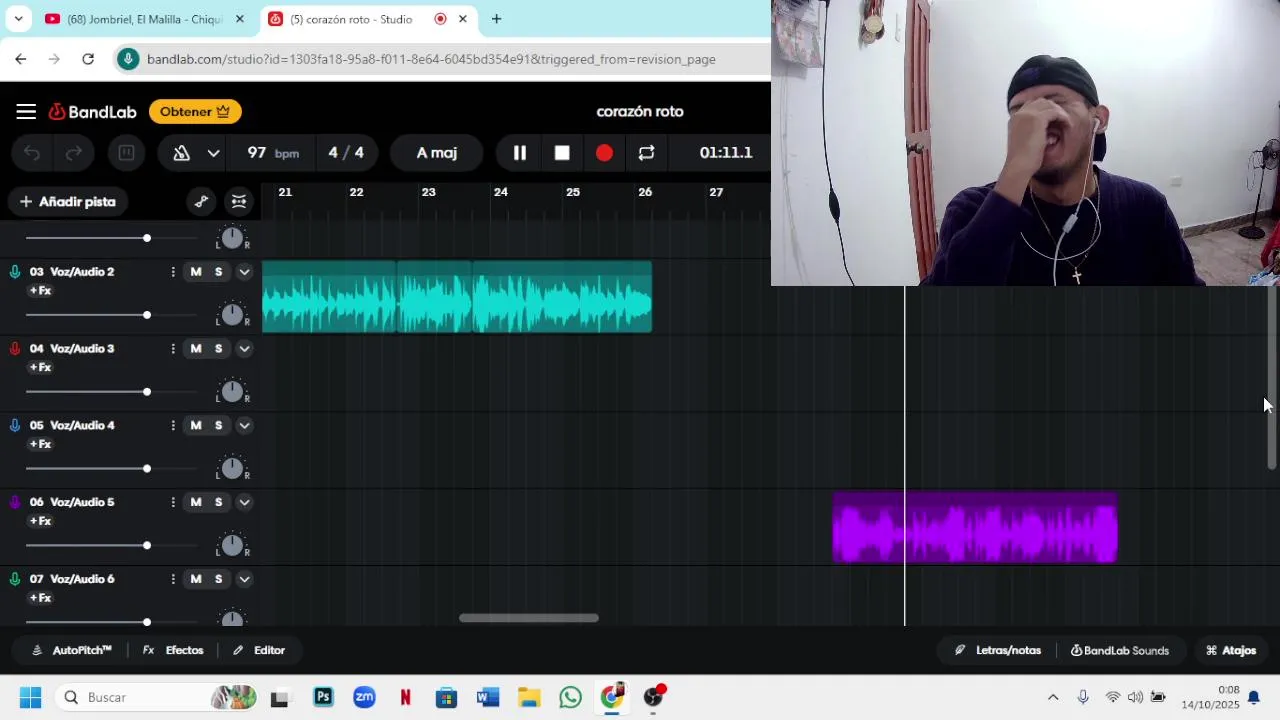Click the corazón roto project title
This screenshot has width=1280, height=720.
coord(640,112)
